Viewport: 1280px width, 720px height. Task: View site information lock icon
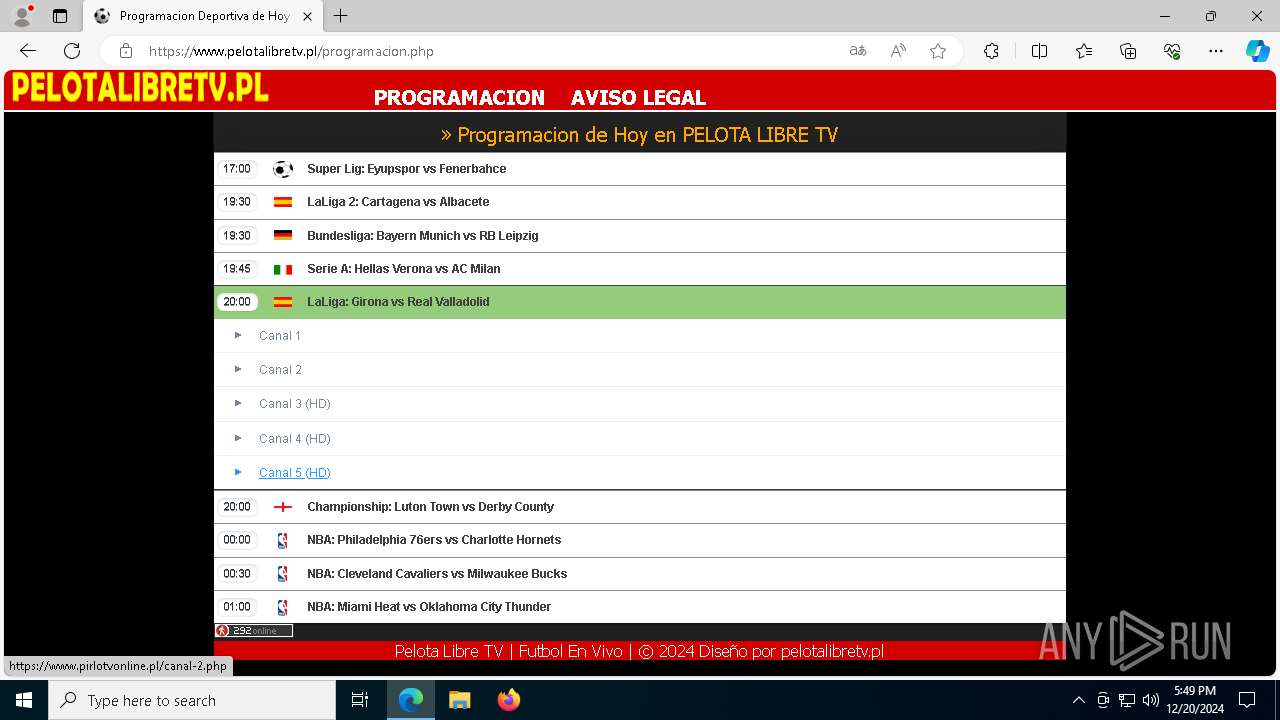pyautogui.click(x=126, y=51)
